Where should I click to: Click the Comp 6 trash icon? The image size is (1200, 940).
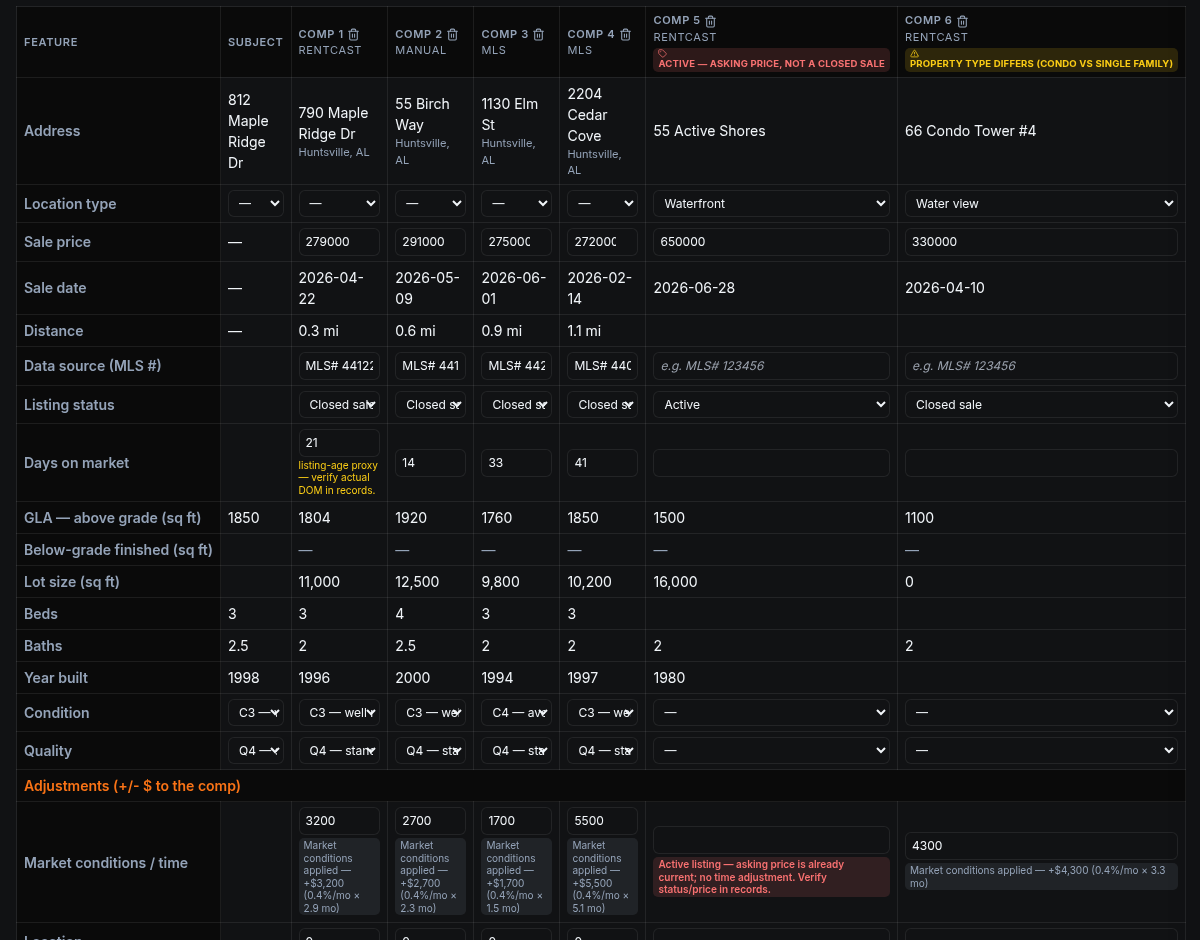coord(962,21)
